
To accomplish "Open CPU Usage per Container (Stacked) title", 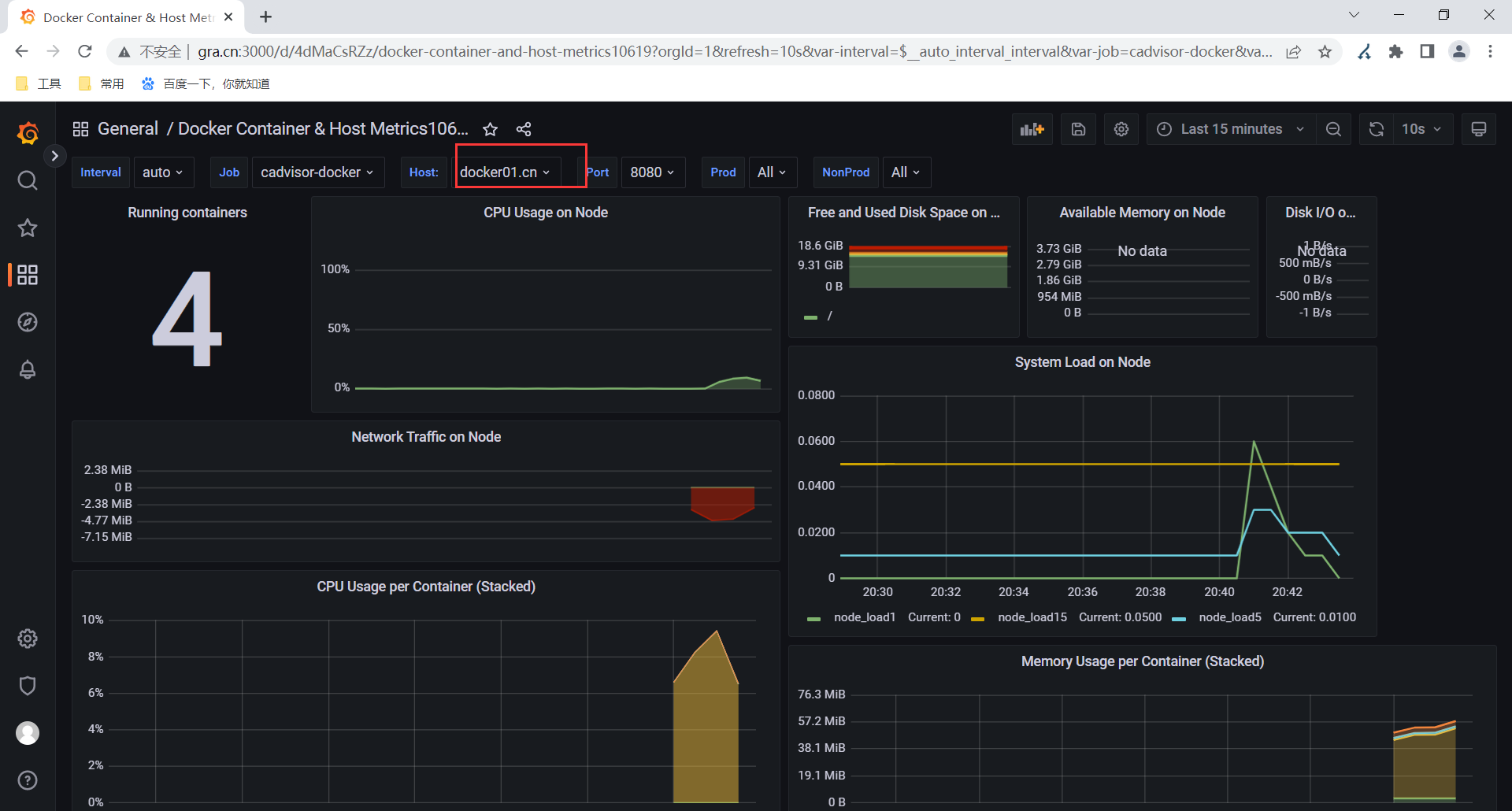I will 426,587.
